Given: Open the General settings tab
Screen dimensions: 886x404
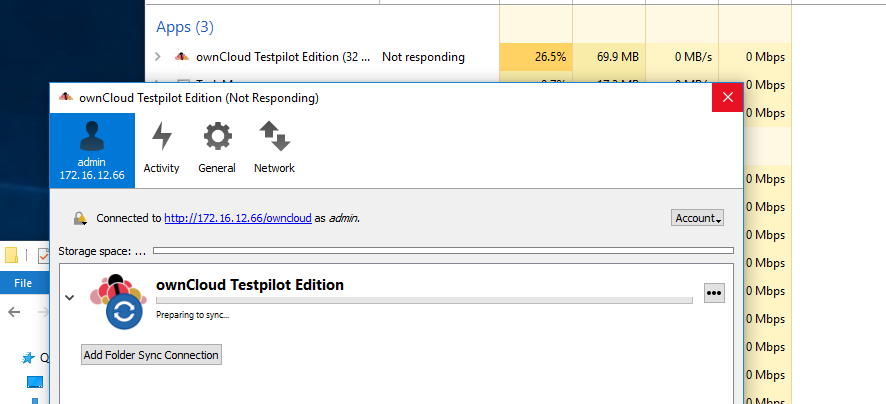Looking at the screenshot, I should [217, 149].
